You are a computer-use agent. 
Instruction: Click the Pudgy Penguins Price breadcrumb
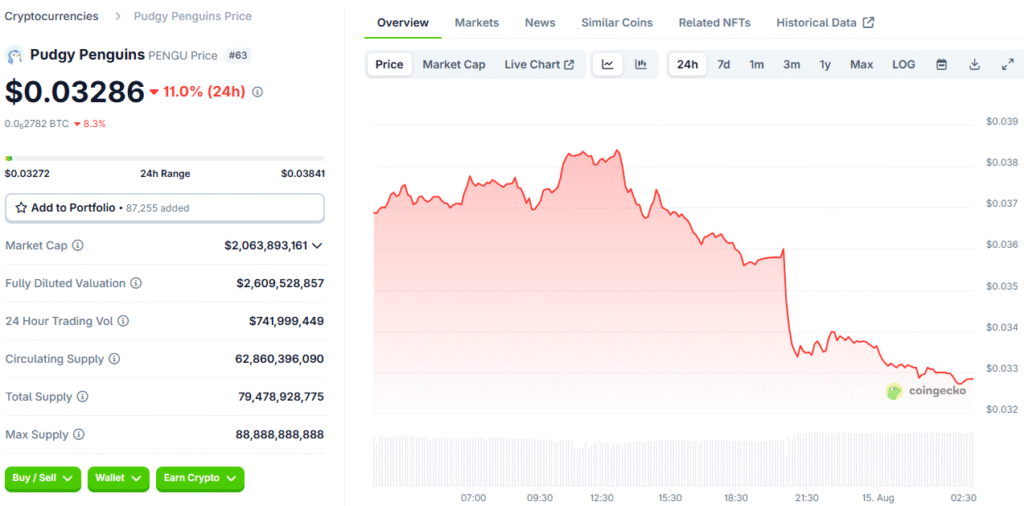193,16
